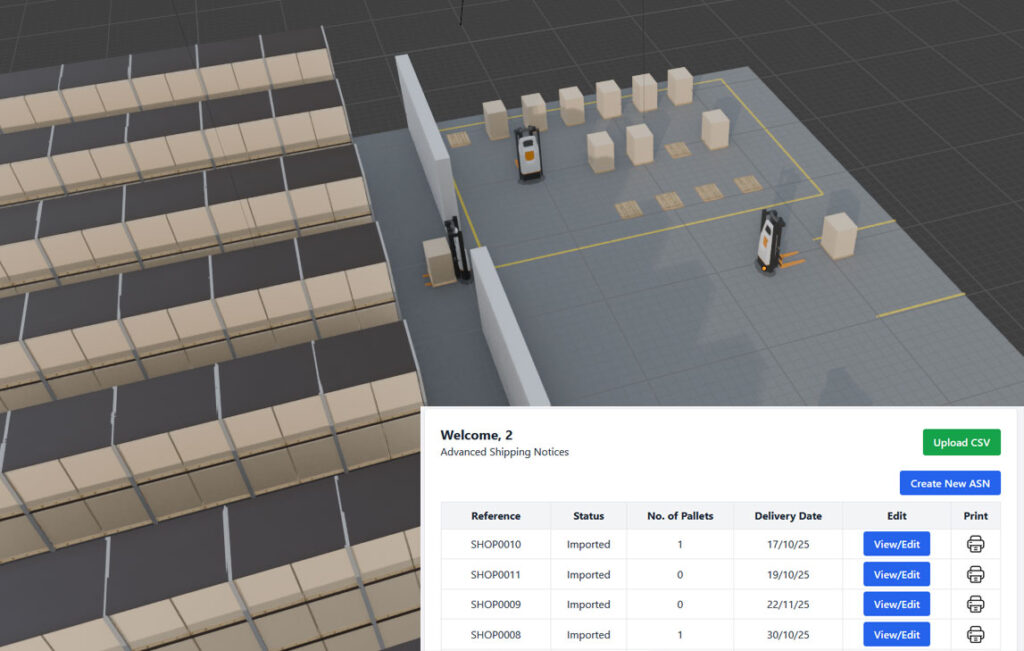
Task: Open View/Edit for SHOP0011
Action: [x=895, y=573]
